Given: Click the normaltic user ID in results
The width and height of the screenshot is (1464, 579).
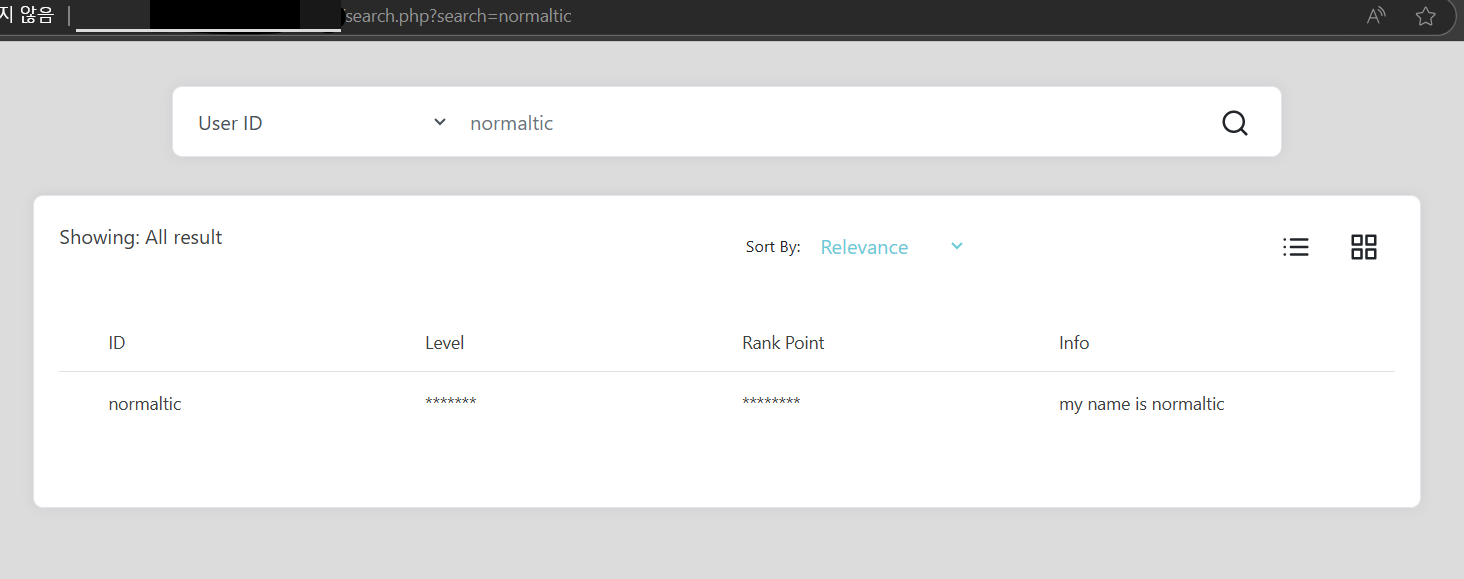Looking at the screenshot, I should tap(144, 403).
